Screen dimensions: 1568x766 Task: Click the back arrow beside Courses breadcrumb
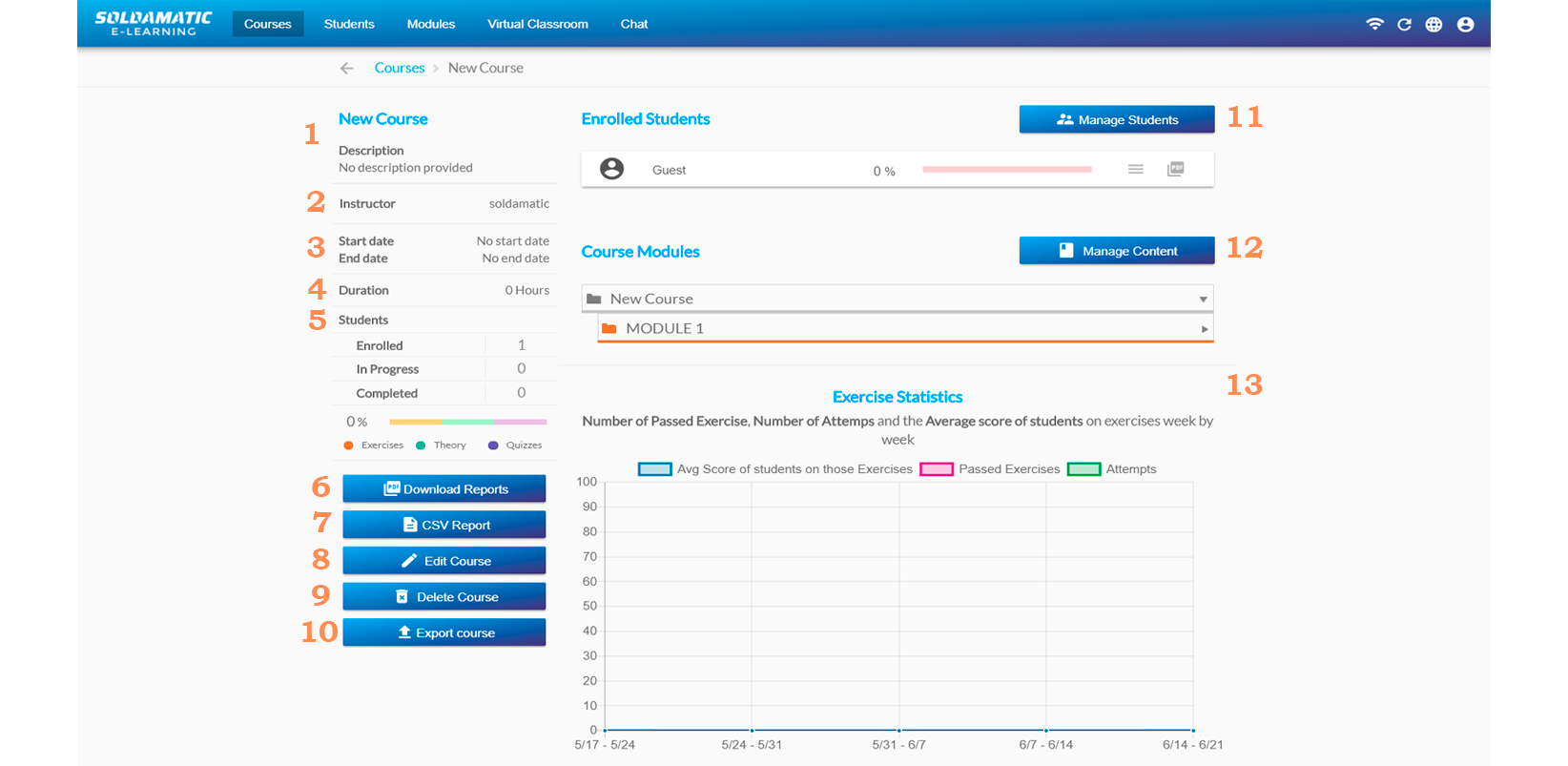tap(346, 69)
